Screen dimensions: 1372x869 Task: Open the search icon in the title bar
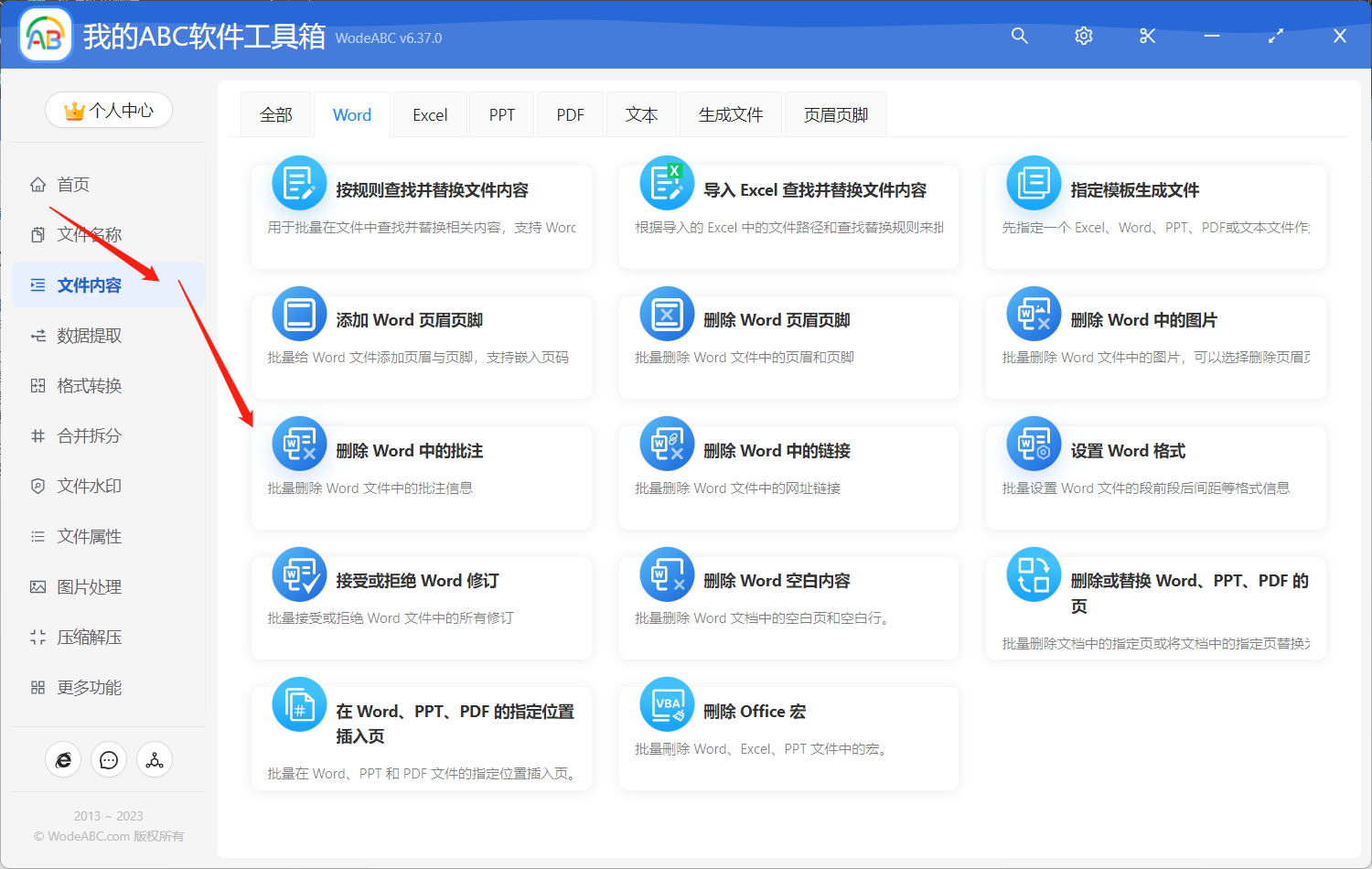[1019, 36]
